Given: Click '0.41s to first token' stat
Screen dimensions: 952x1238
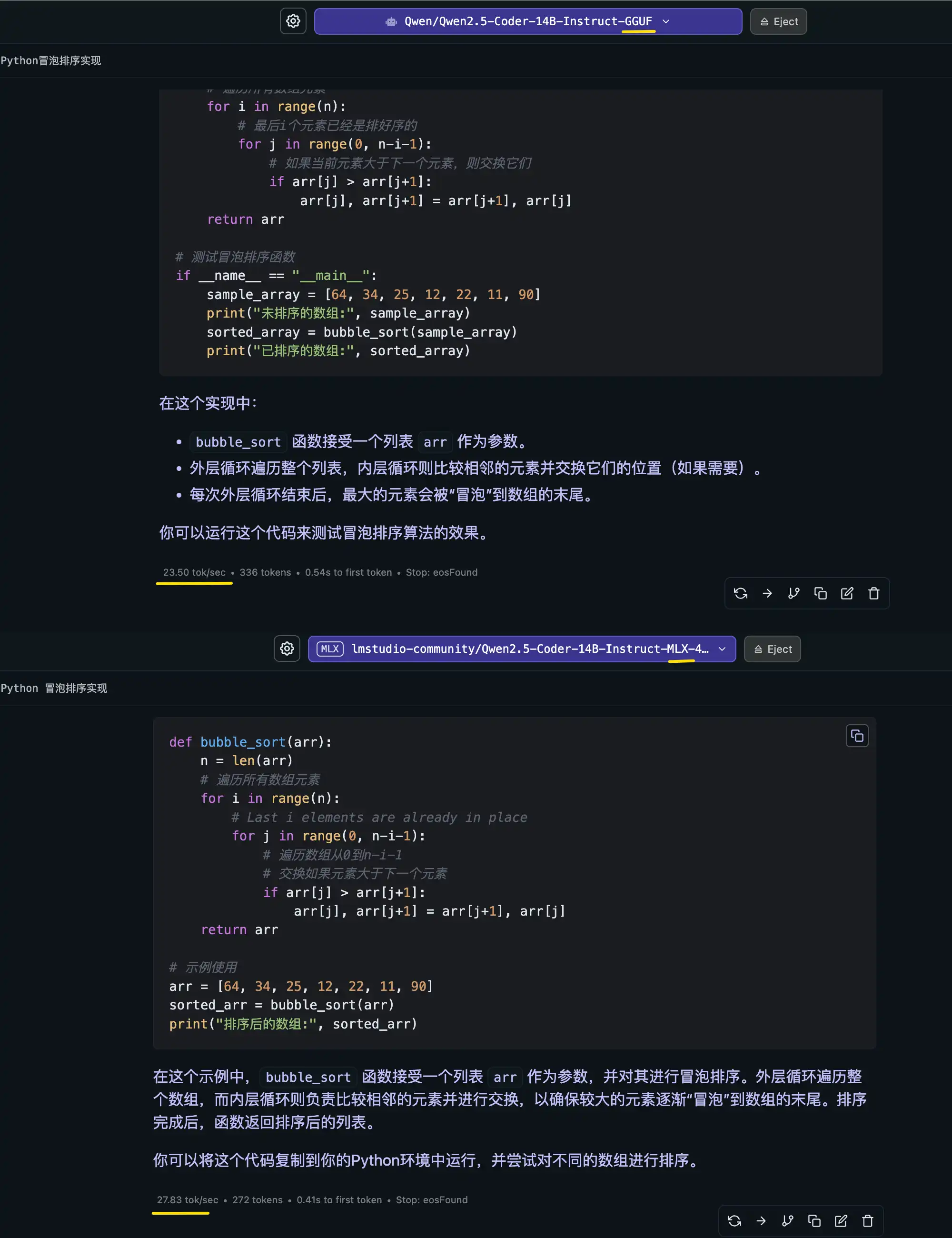Looking at the screenshot, I should click(339, 1199).
